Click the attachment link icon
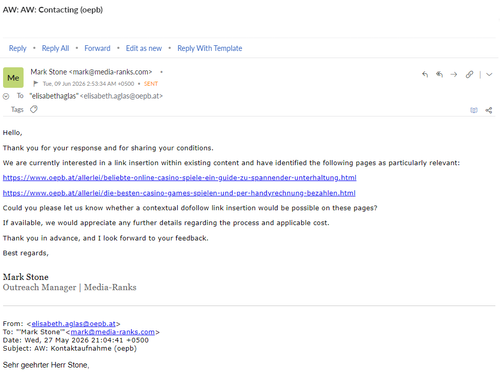This screenshot has height=380, width=500. point(469,74)
